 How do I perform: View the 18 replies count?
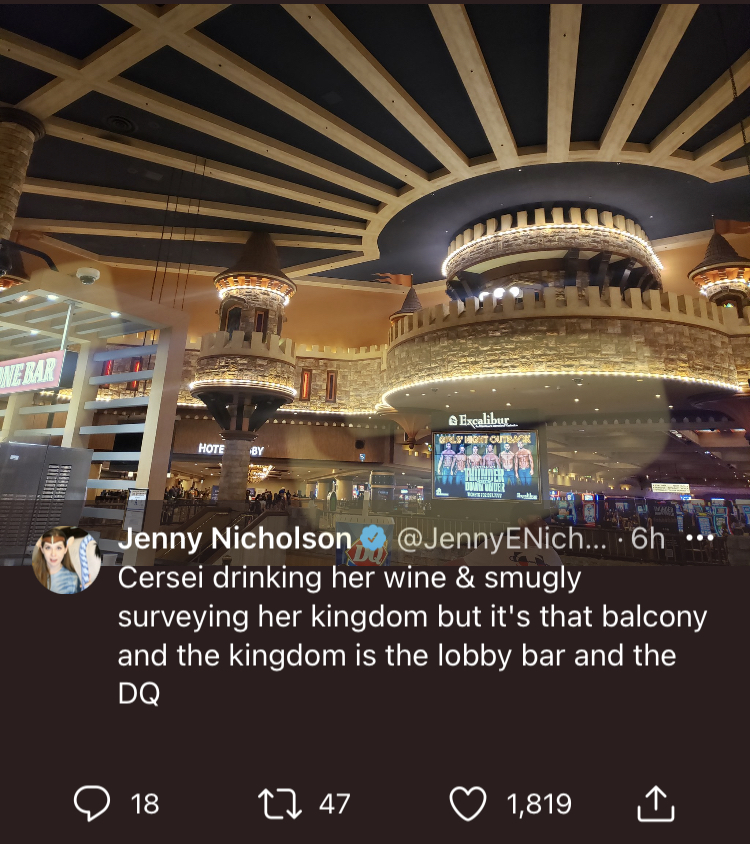(145, 804)
